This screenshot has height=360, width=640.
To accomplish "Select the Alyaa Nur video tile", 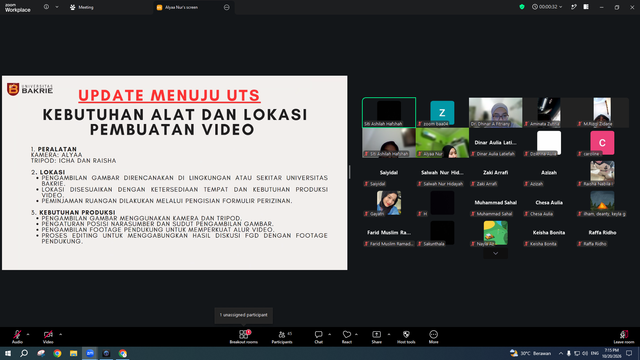I will click(x=442, y=142).
